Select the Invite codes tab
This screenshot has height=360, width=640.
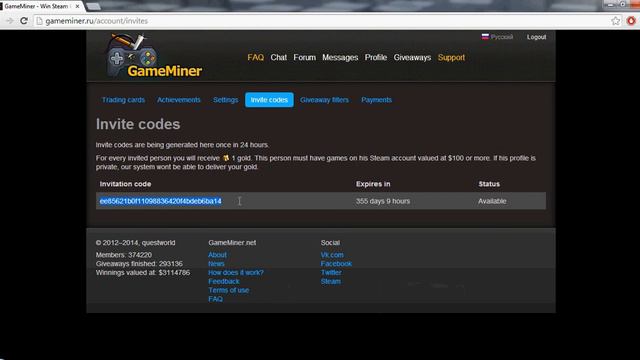269,100
